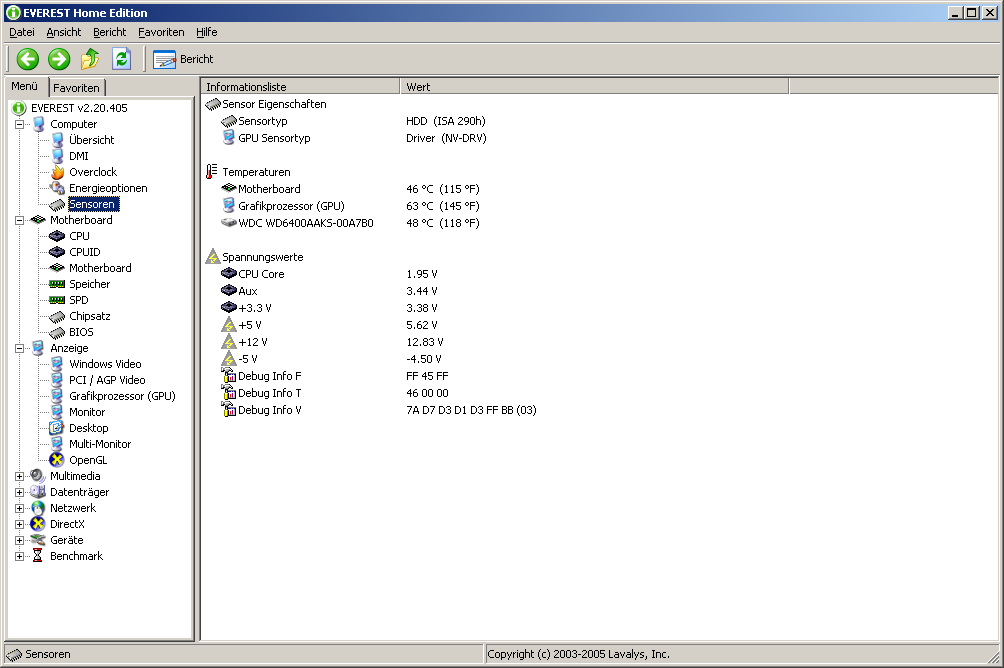1004x668 pixels.
Task: Expand the DirectX tree node
Action: point(19,525)
